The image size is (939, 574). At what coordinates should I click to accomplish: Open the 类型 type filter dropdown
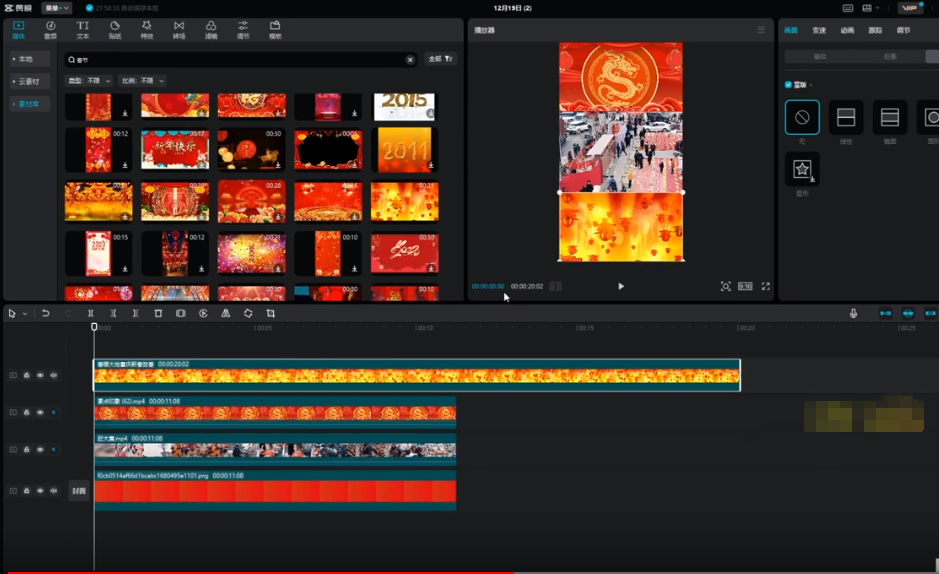pyautogui.click(x=88, y=80)
